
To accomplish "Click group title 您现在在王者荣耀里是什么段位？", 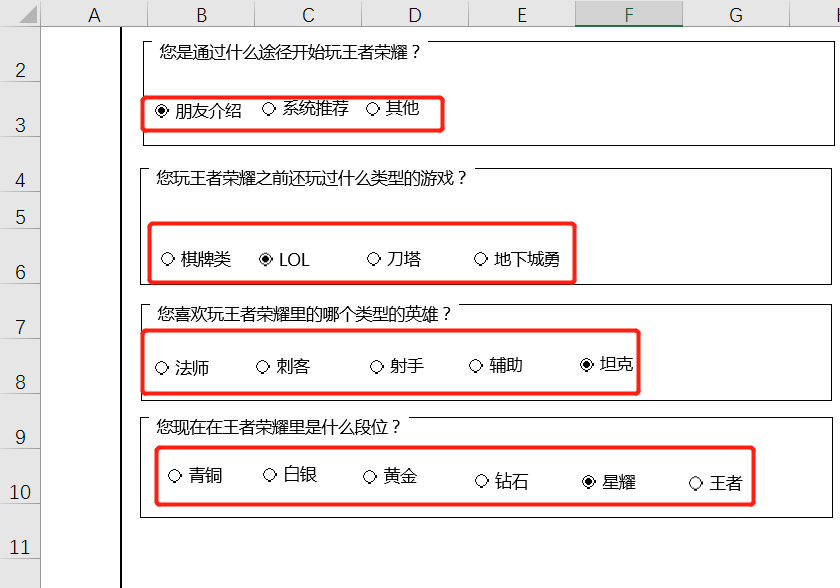I will [278, 427].
